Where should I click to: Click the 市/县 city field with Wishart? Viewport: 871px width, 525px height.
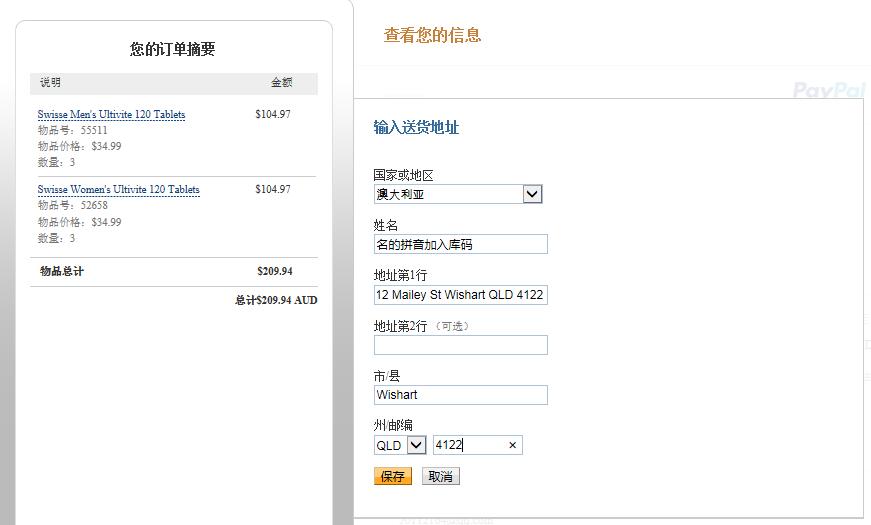click(x=460, y=395)
